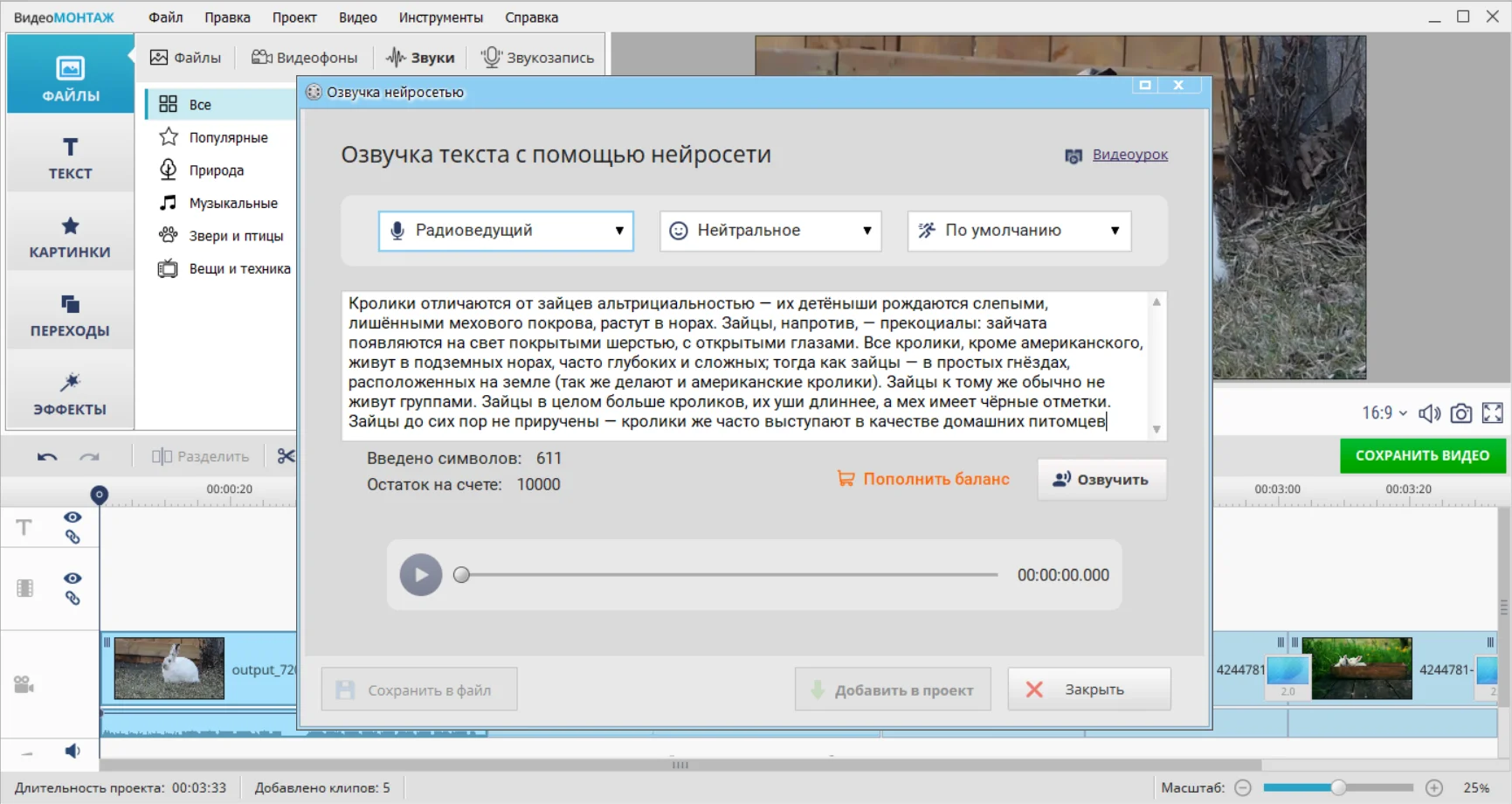The image size is (1512, 804).
Task: Zoom out timeline with minus icon
Action: pos(1243,787)
